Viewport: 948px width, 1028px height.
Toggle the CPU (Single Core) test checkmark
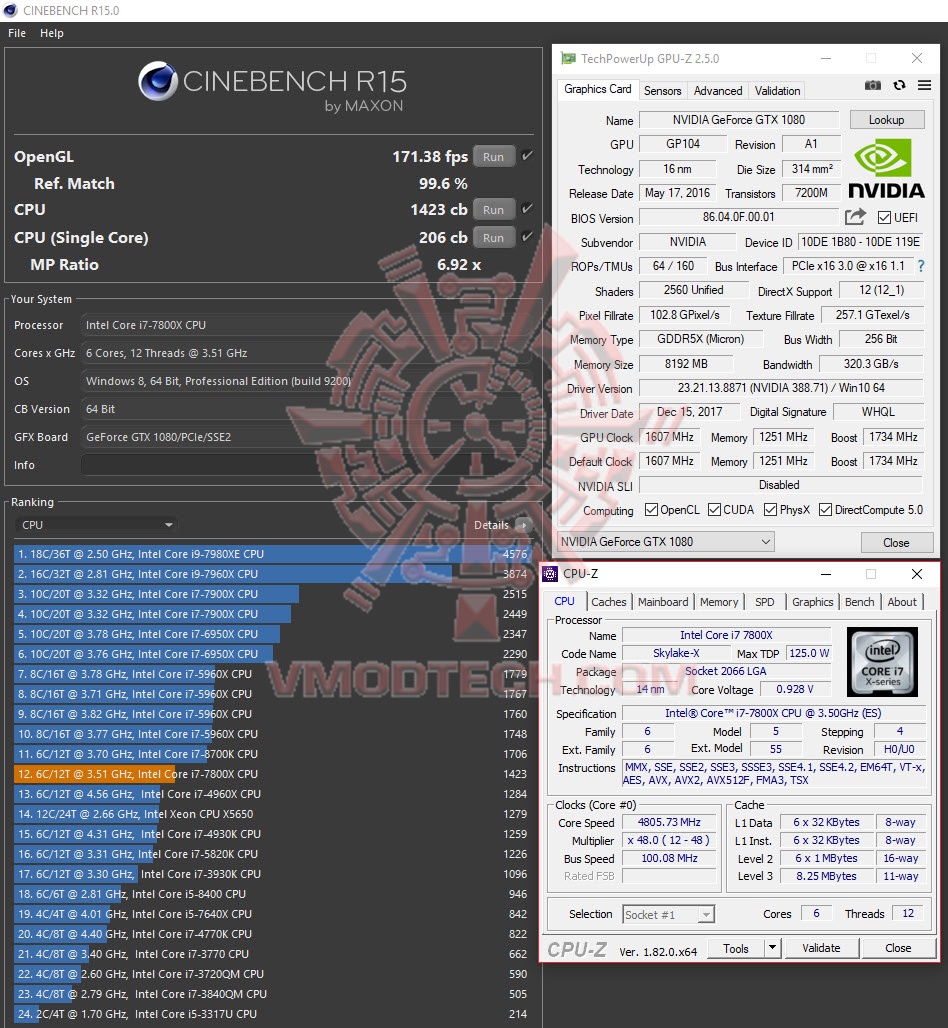pyautogui.click(x=526, y=237)
